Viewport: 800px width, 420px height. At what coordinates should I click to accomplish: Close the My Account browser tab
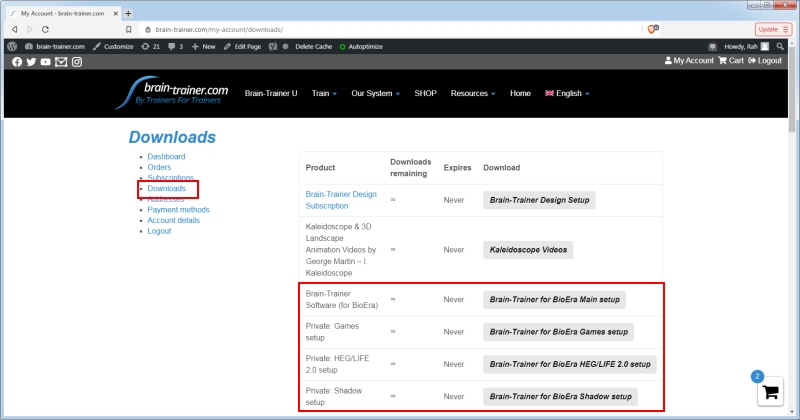pos(115,14)
